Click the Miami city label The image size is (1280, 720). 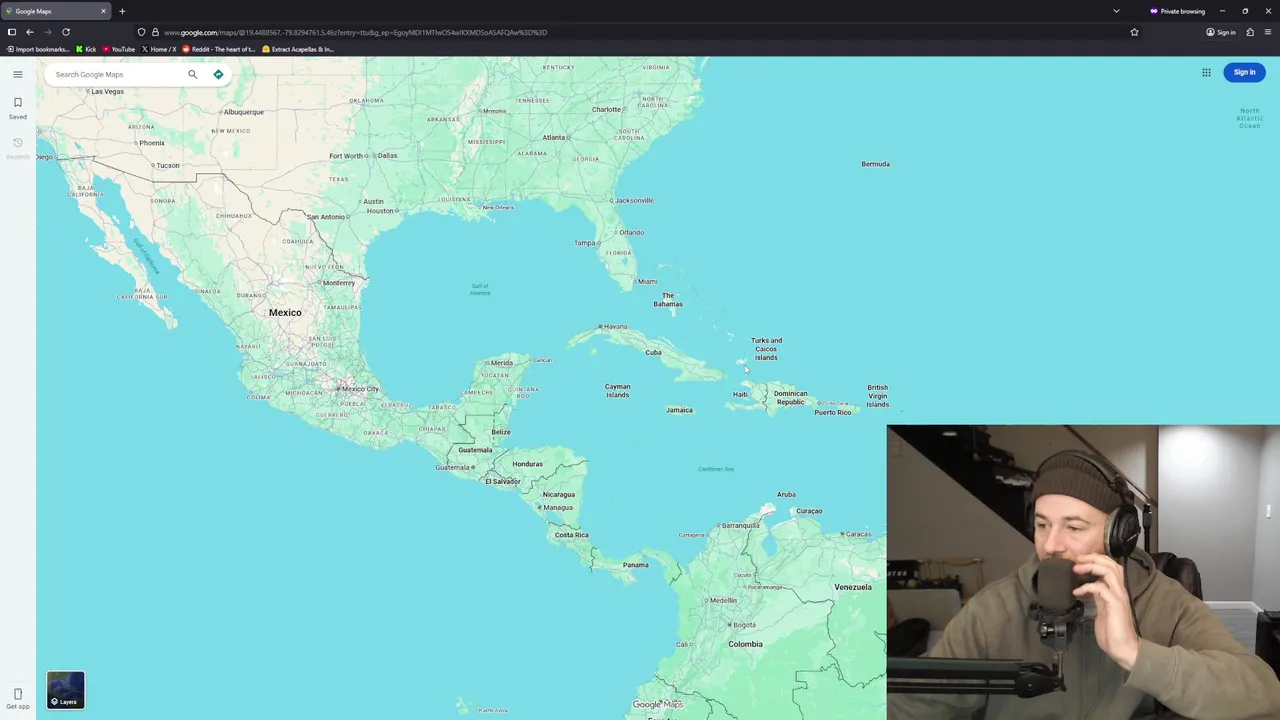[x=647, y=282]
